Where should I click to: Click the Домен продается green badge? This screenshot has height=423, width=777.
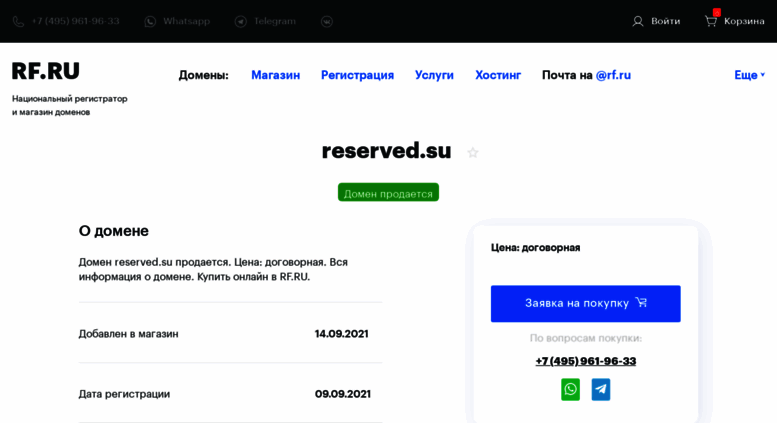tap(388, 193)
